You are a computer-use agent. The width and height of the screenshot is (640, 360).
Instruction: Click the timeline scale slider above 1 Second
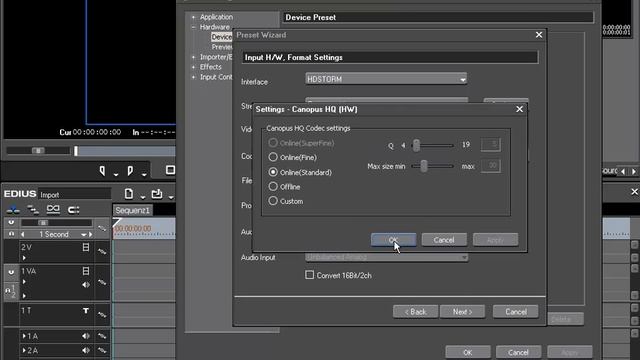pyautogui.click(x=43, y=222)
